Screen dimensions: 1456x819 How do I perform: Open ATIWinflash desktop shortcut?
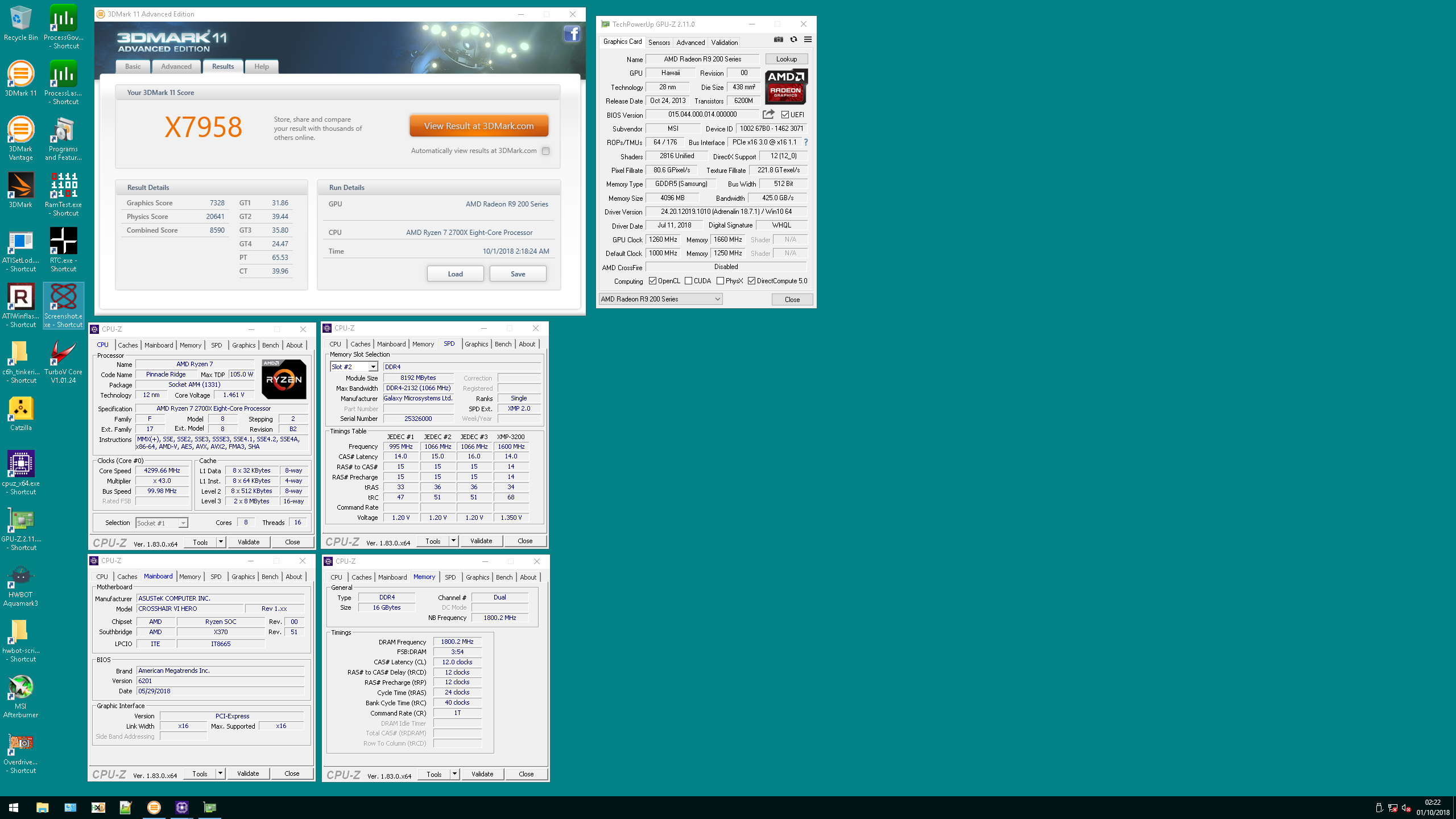point(21,306)
